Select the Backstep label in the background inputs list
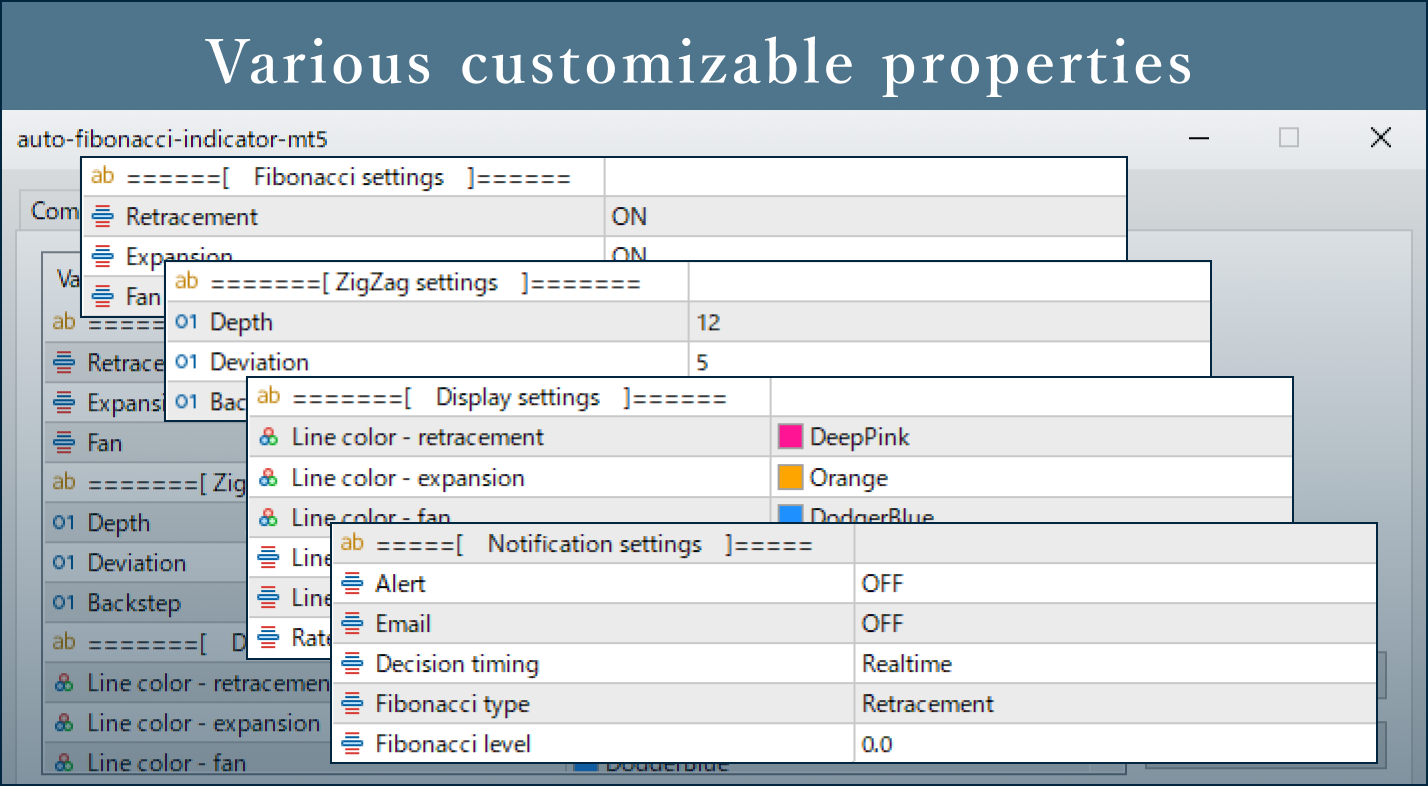Image resolution: width=1428 pixels, height=786 pixels. (134, 603)
